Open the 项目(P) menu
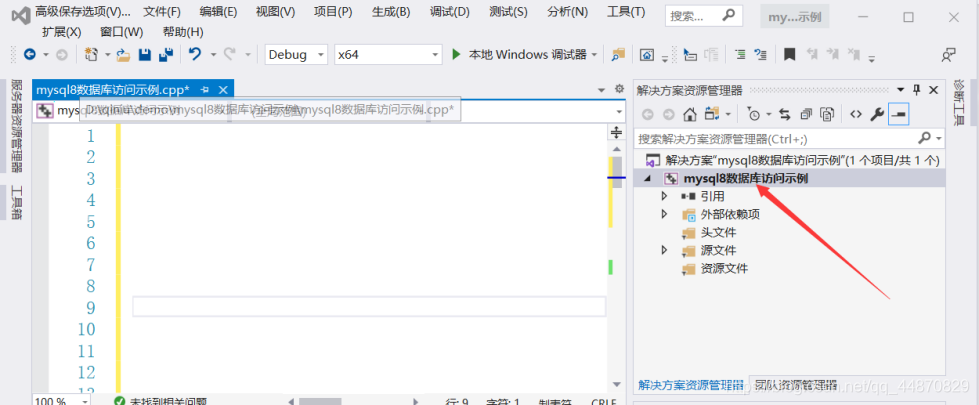Image resolution: width=979 pixels, height=405 pixels. (x=333, y=12)
